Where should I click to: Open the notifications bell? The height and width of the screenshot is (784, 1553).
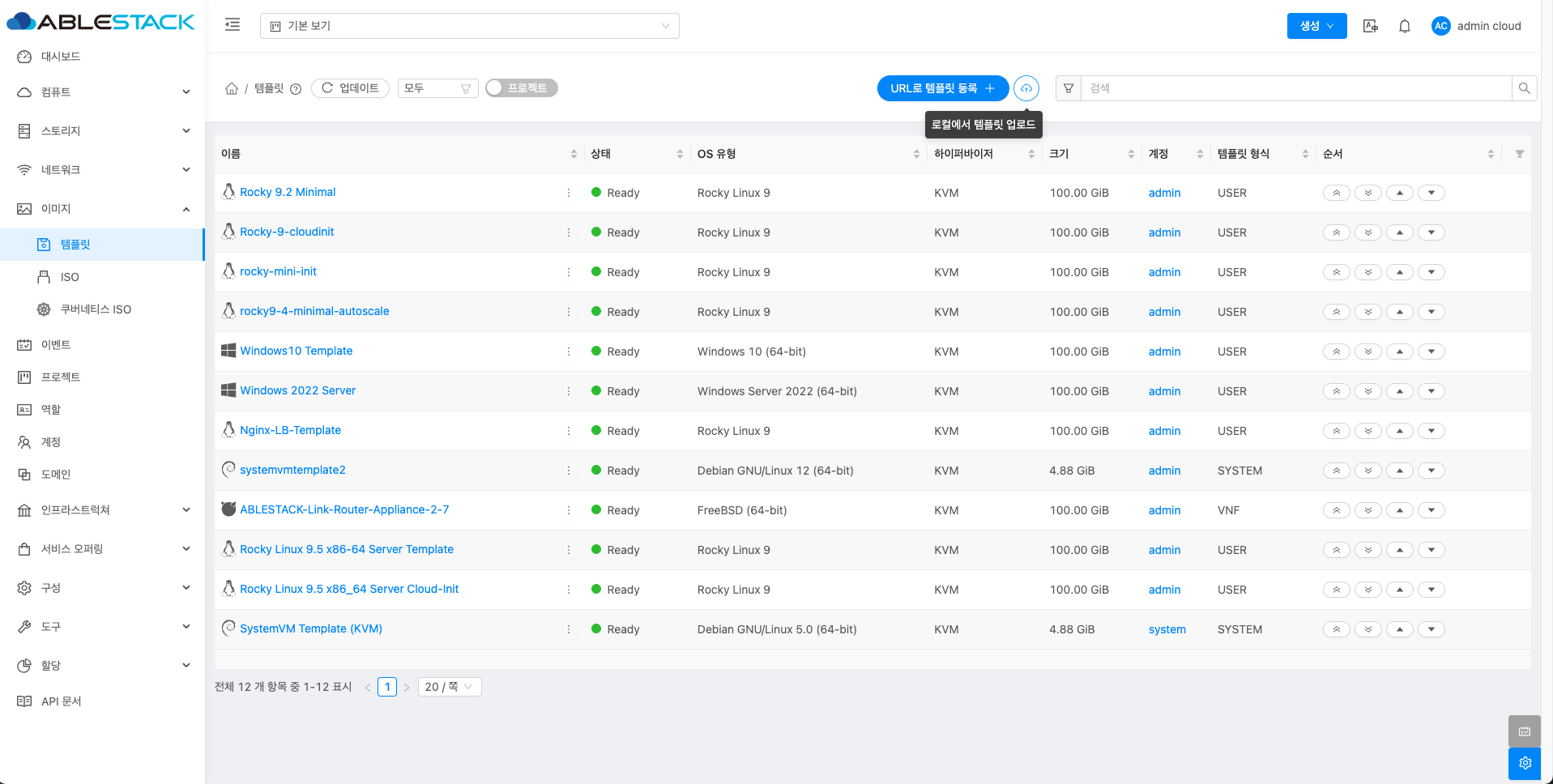[x=1405, y=26]
